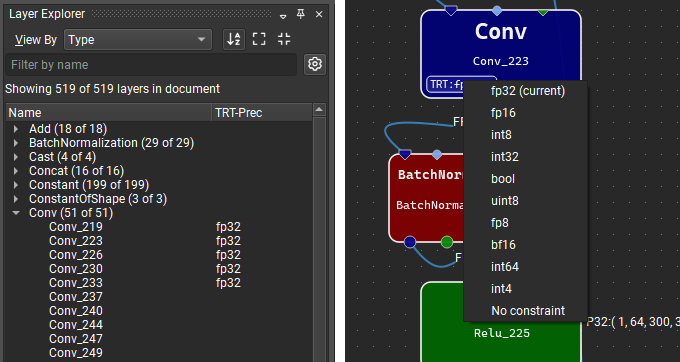The height and width of the screenshot is (362, 680).
Task: Expand the Concat (16 of 16) group
Action: point(16,171)
